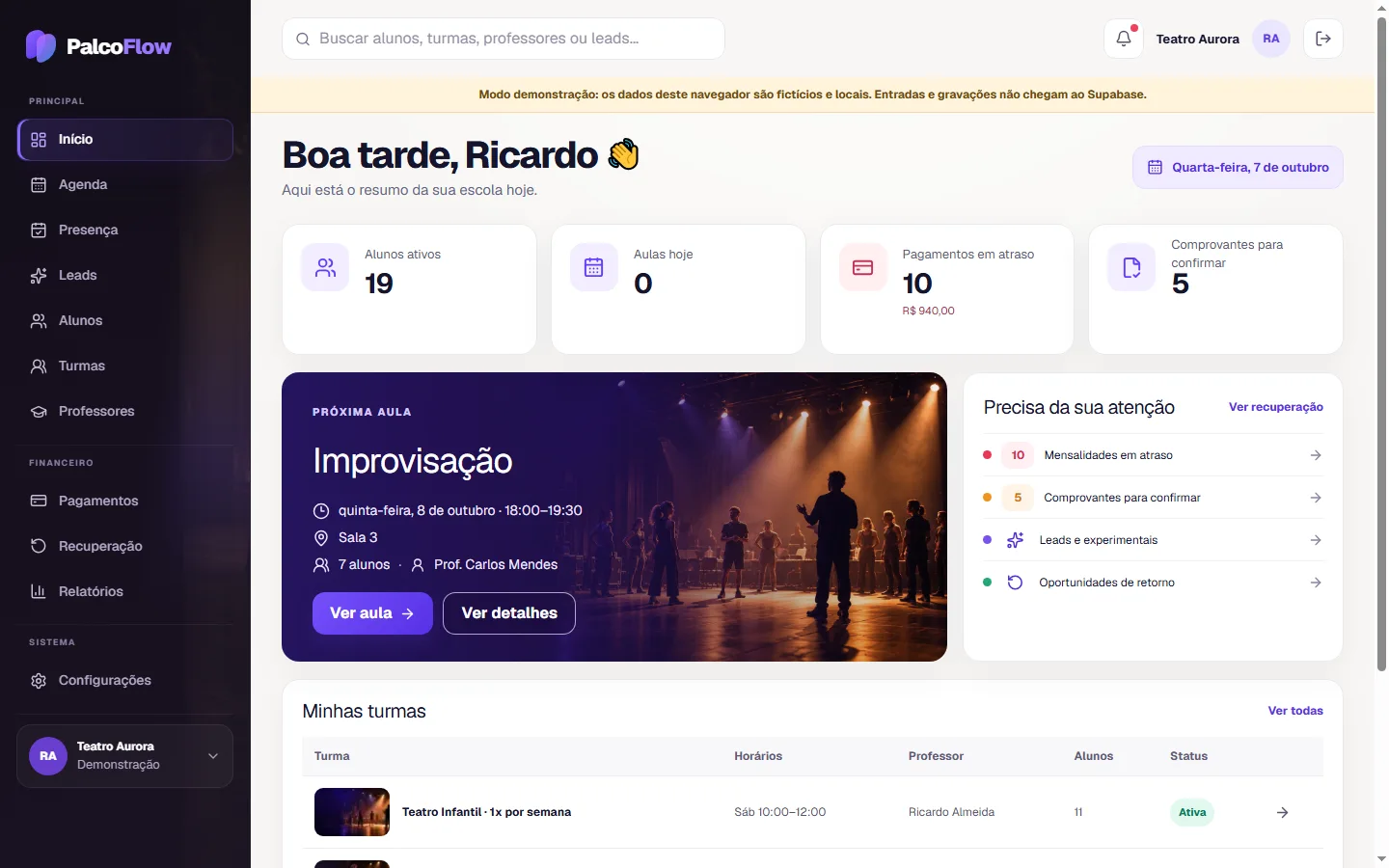Click the R$ 940,00 amount
Viewport: 1389px width, 868px height.
(928, 311)
